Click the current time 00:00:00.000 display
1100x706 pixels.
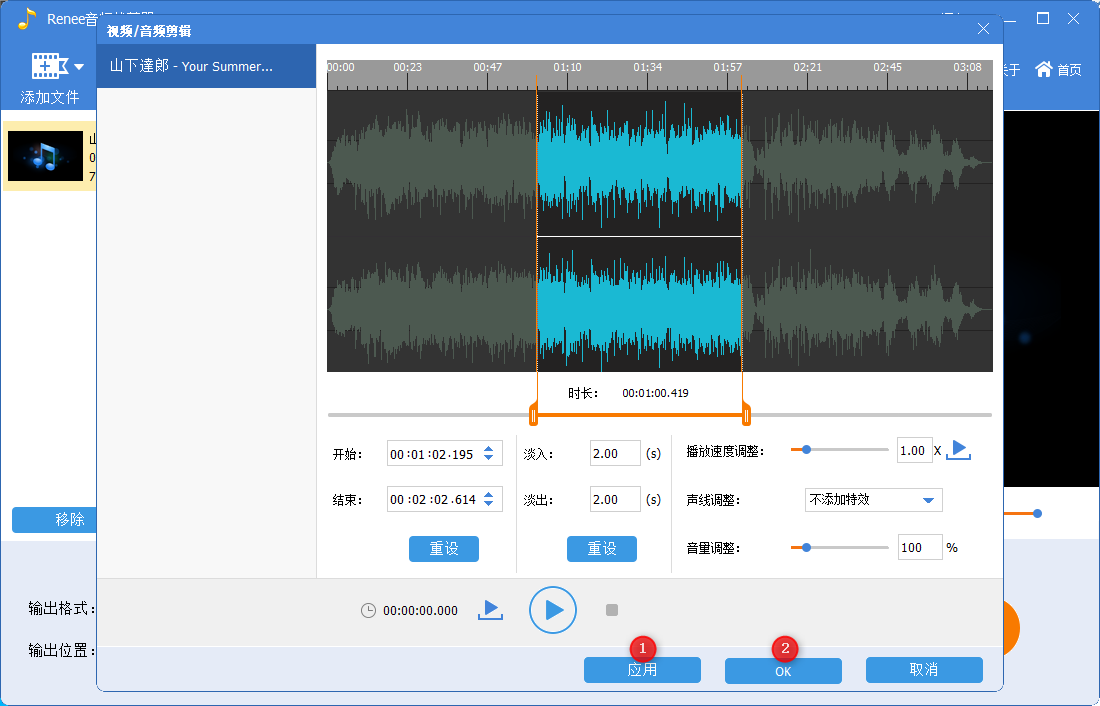(420, 611)
